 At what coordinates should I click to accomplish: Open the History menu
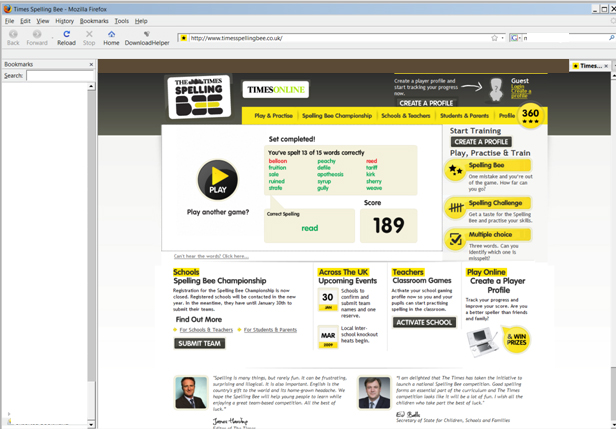(x=64, y=20)
